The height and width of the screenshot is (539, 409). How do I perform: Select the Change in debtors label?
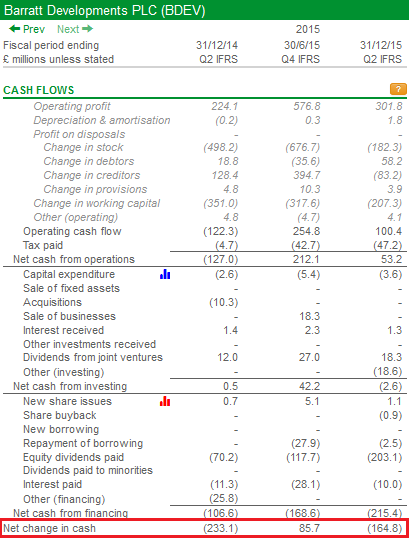click(x=89, y=161)
